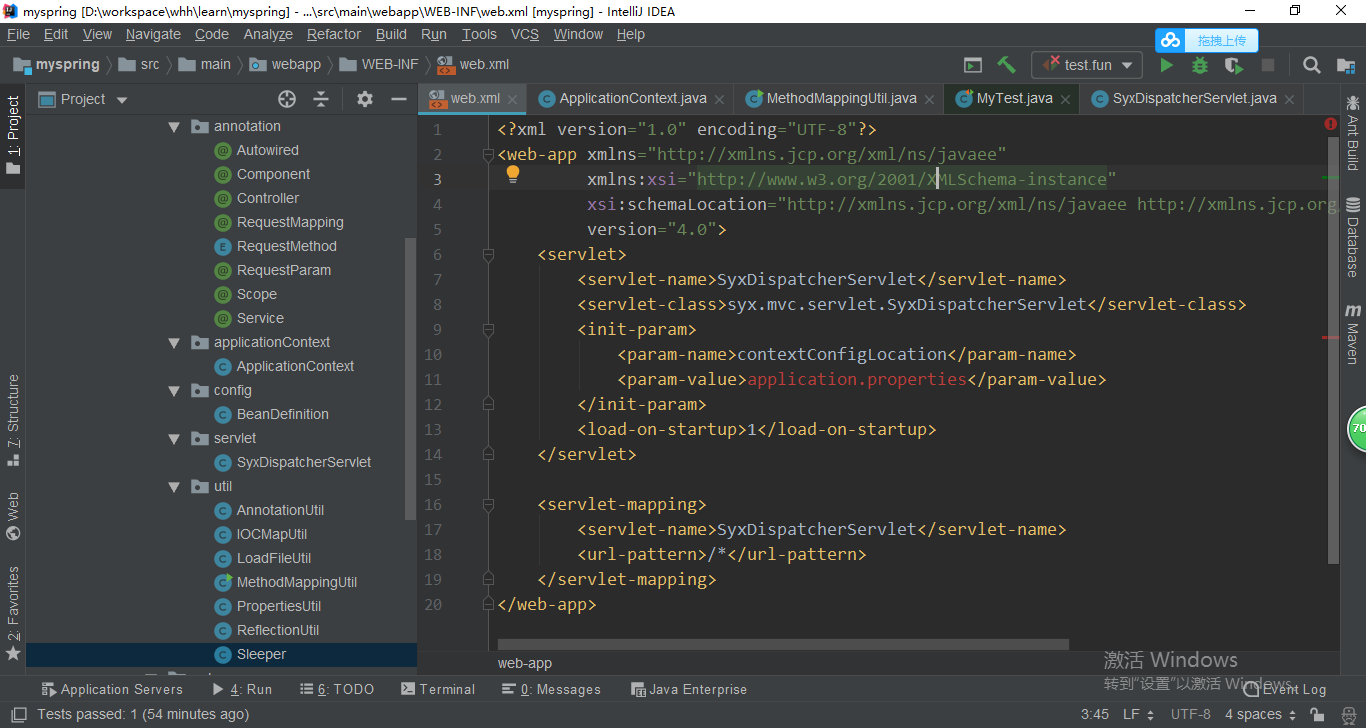The image size is (1366, 728).
Task: Close the MyTest.java editor tab
Action: pos(1066,99)
